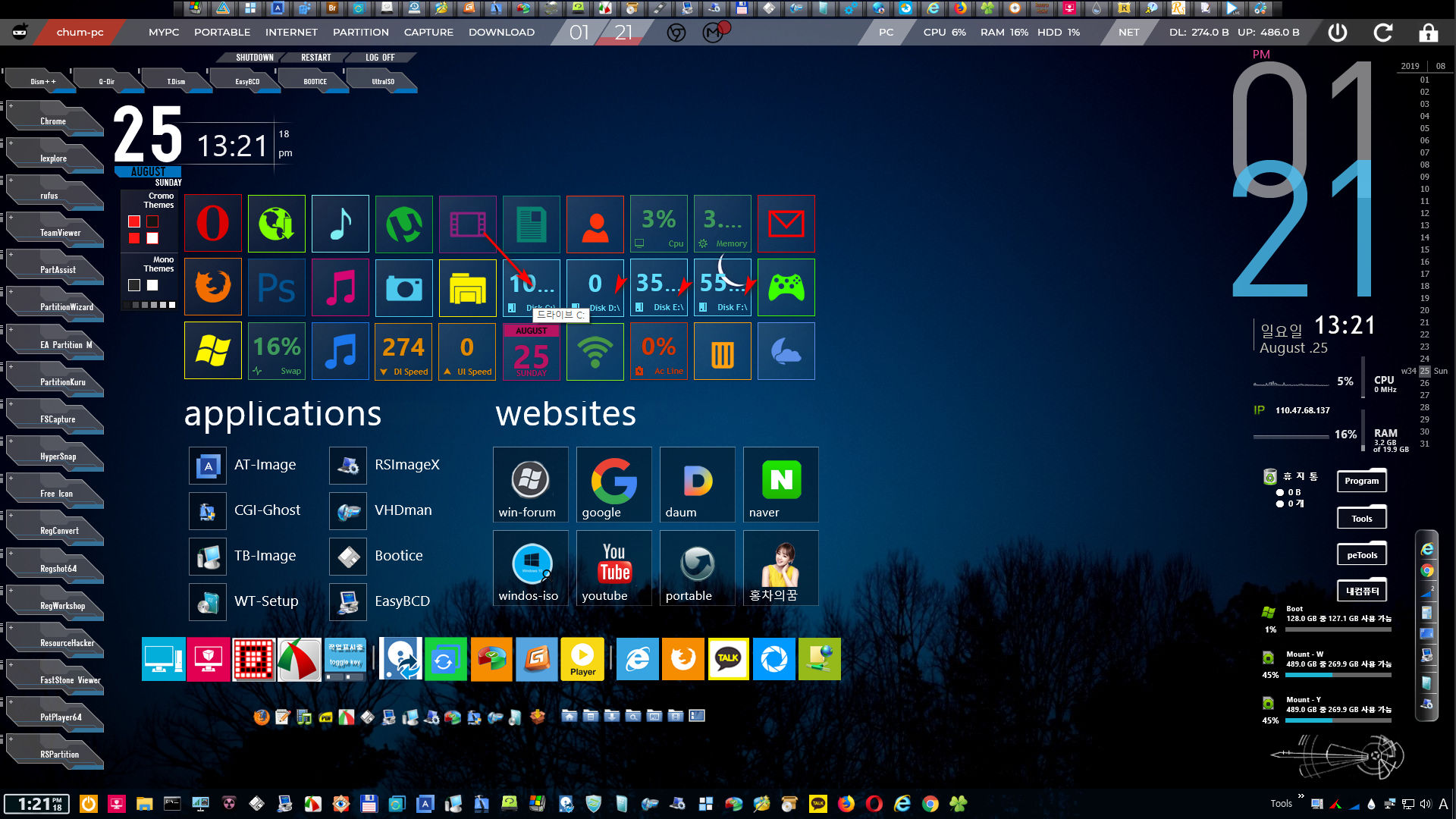Open the google website tile
The width and height of the screenshot is (1456, 819).
point(614,485)
